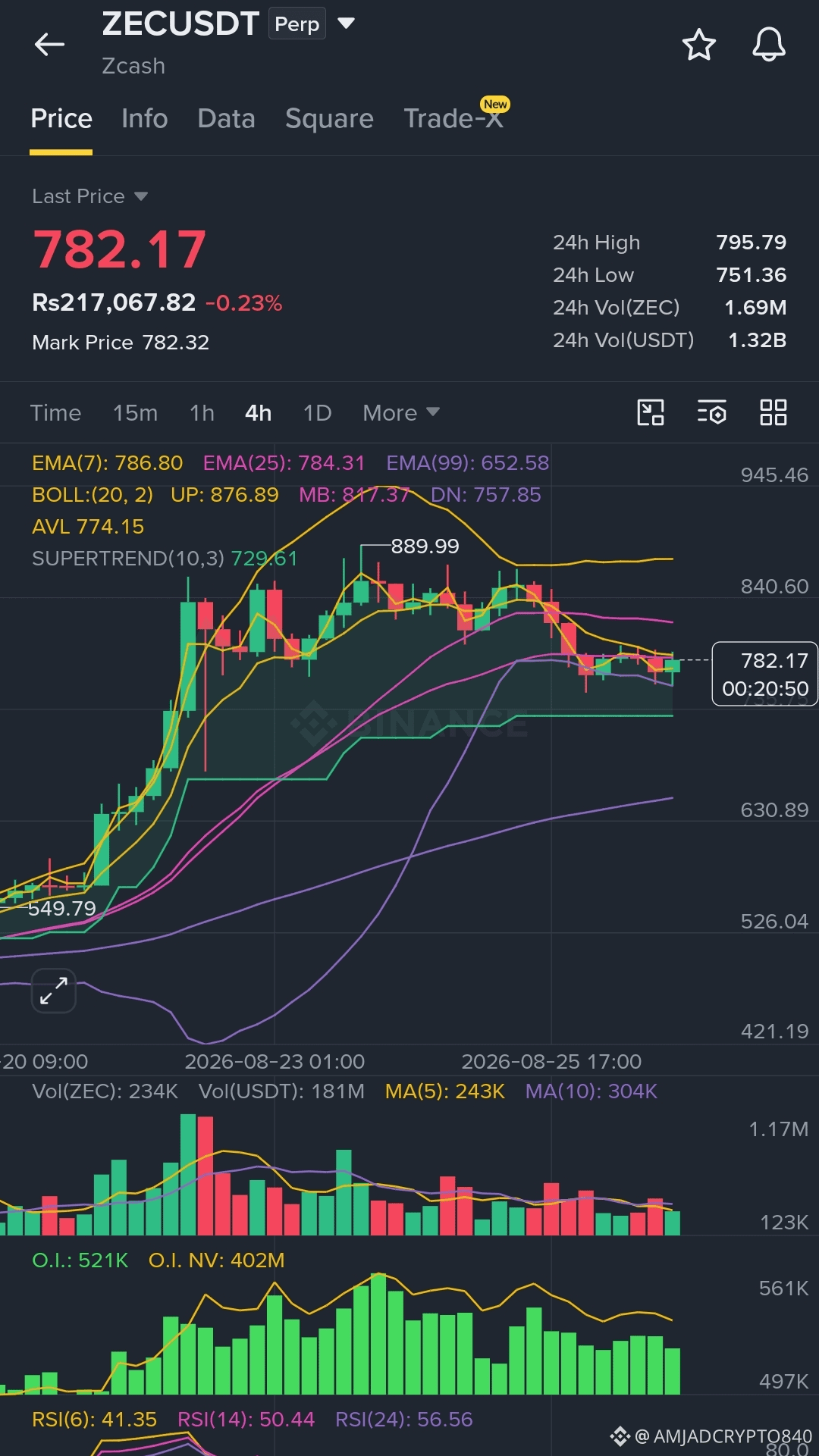This screenshot has width=819, height=1456.
Task: Tap the Vol(ZEC): 234K label
Action: 105,1091
